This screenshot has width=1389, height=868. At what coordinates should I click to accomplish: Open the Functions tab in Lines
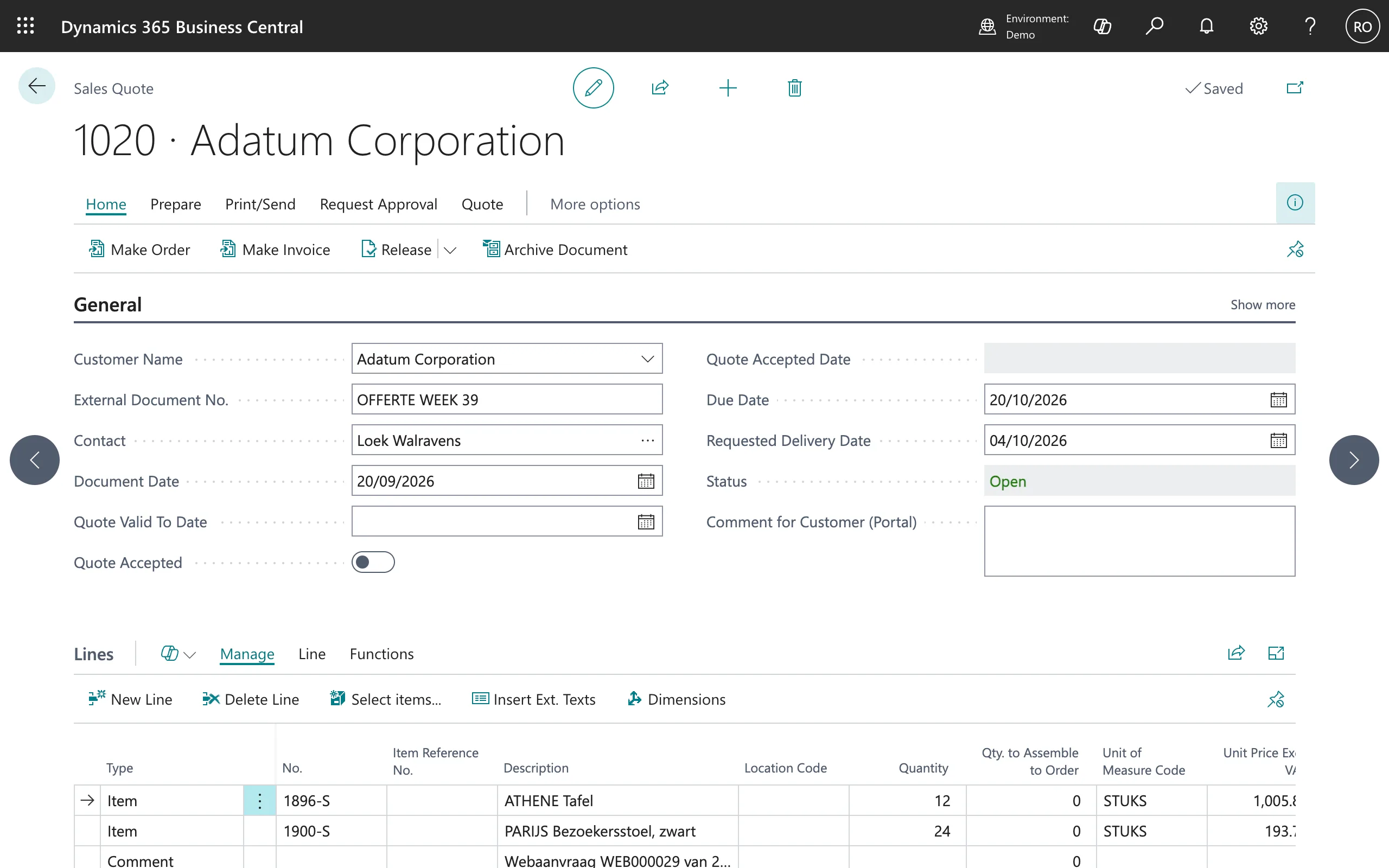pos(381,654)
